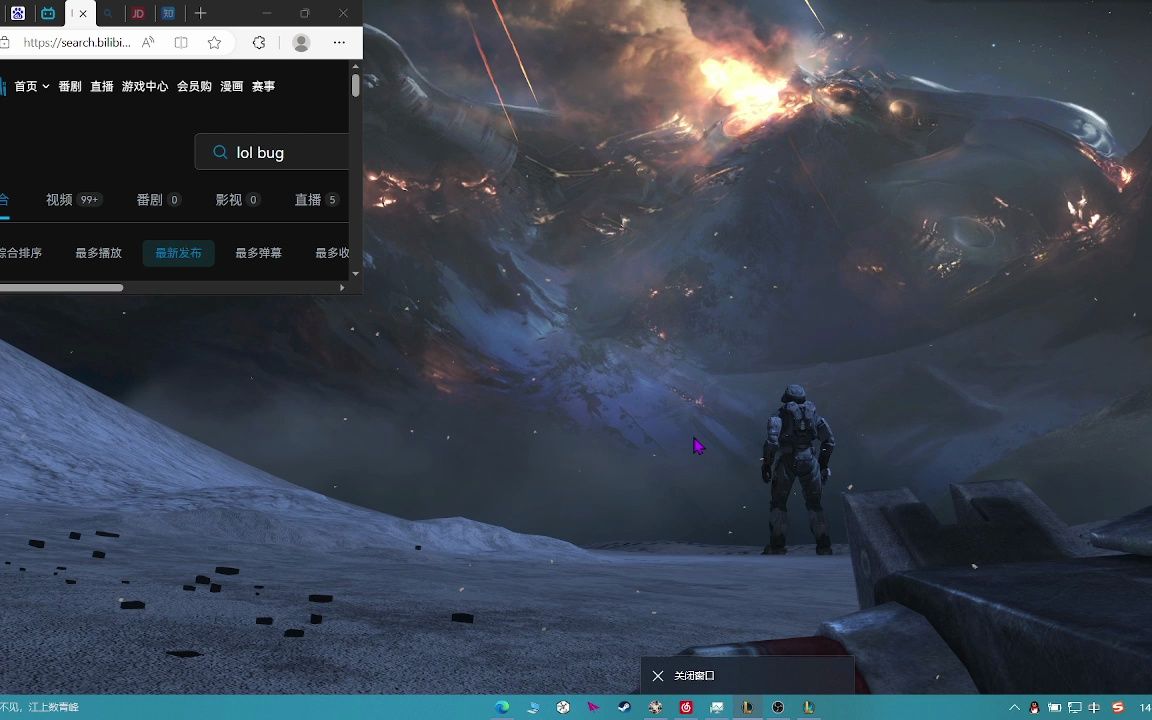This screenshot has height=720, width=1152.
Task: Click the horizontal scrollbar right arrow
Action: coord(342,287)
